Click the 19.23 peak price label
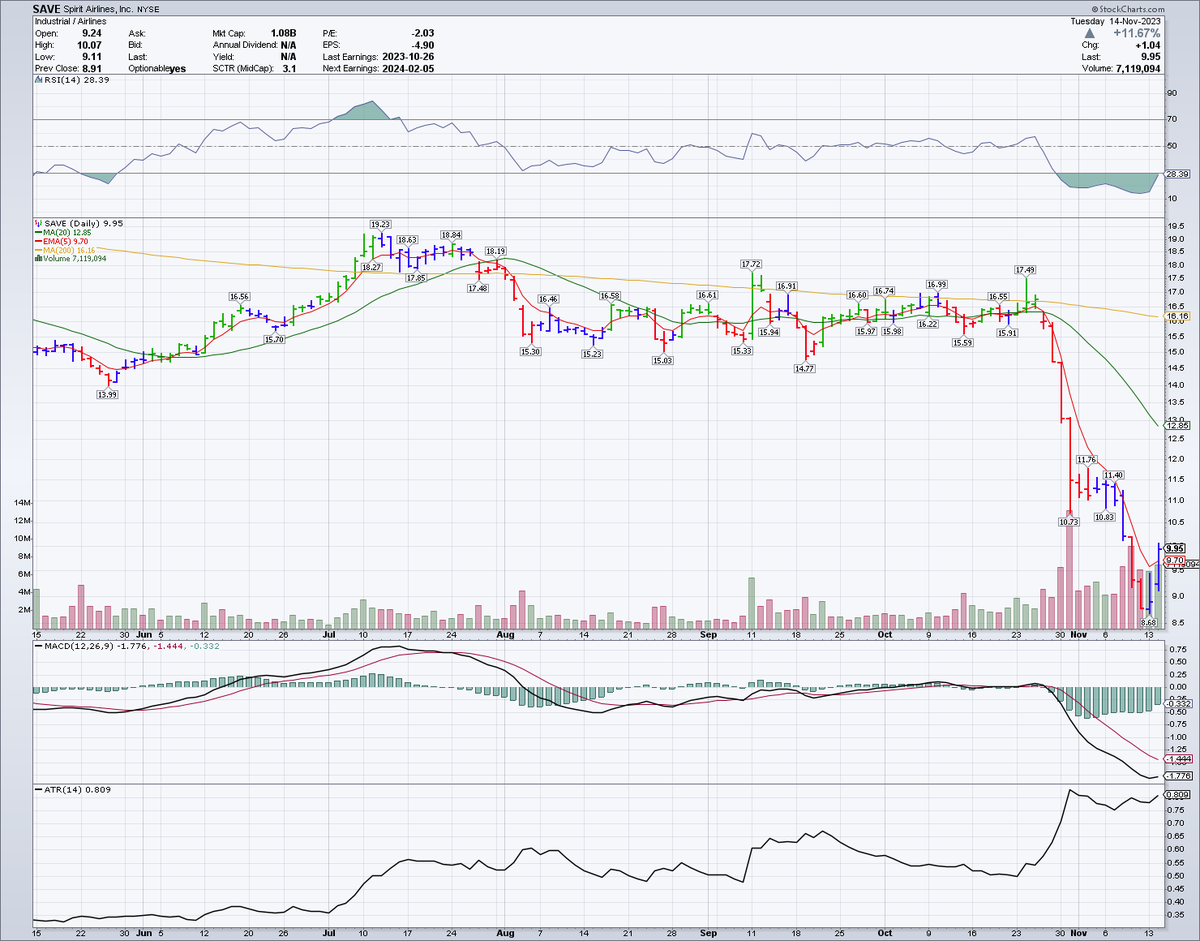The width and height of the screenshot is (1200, 941). pyautogui.click(x=380, y=224)
